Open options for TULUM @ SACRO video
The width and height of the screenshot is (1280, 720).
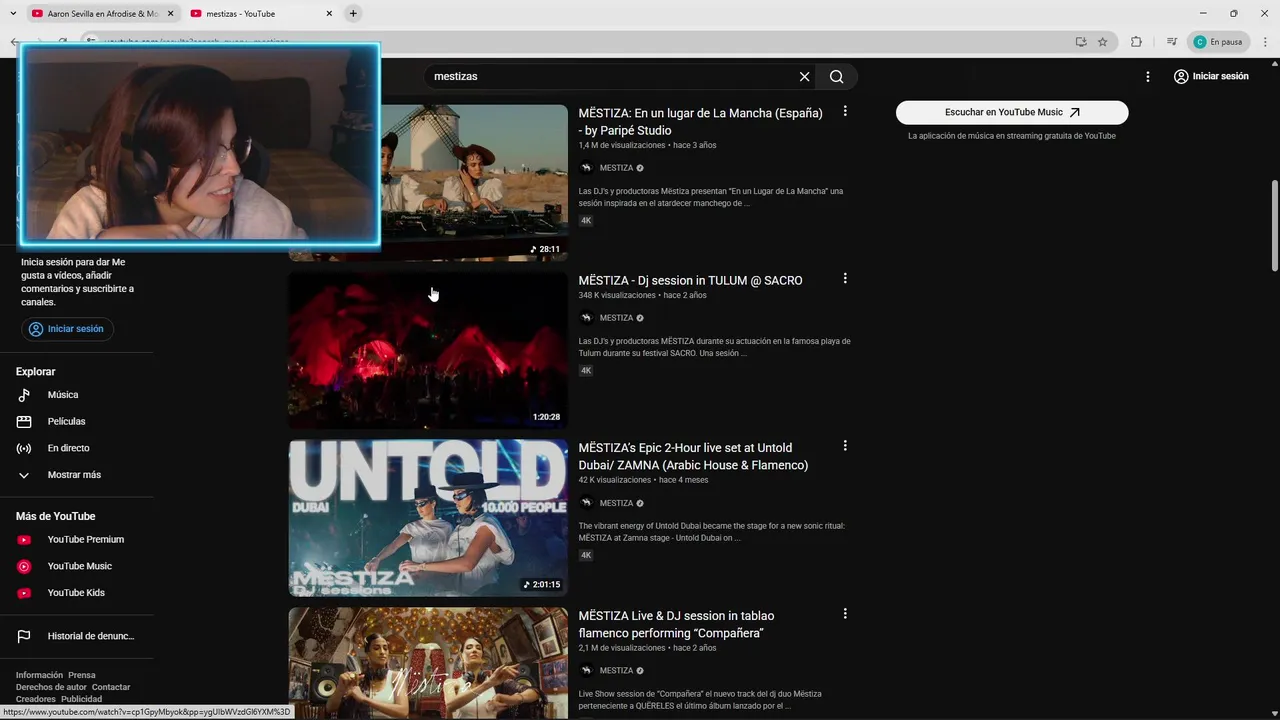click(x=845, y=279)
